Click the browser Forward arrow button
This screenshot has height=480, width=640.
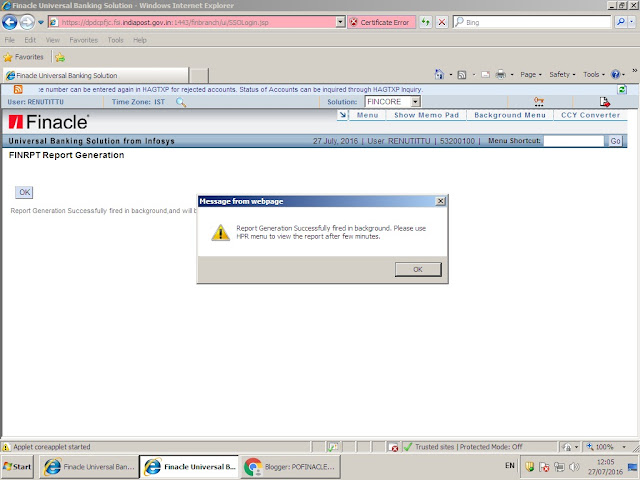tap(27, 22)
